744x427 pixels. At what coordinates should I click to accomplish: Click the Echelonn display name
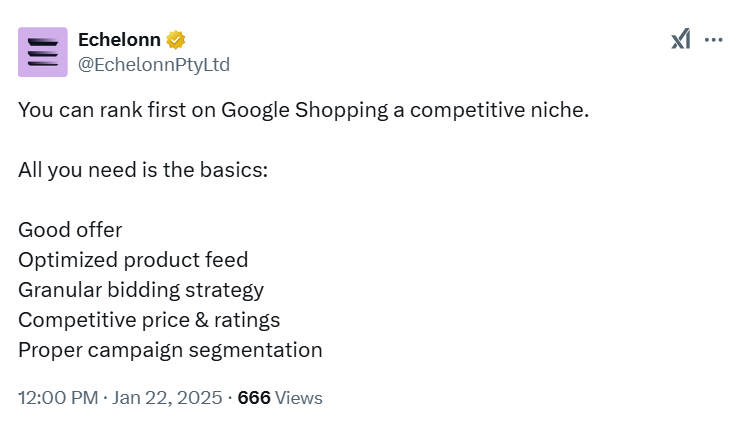(119, 40)
